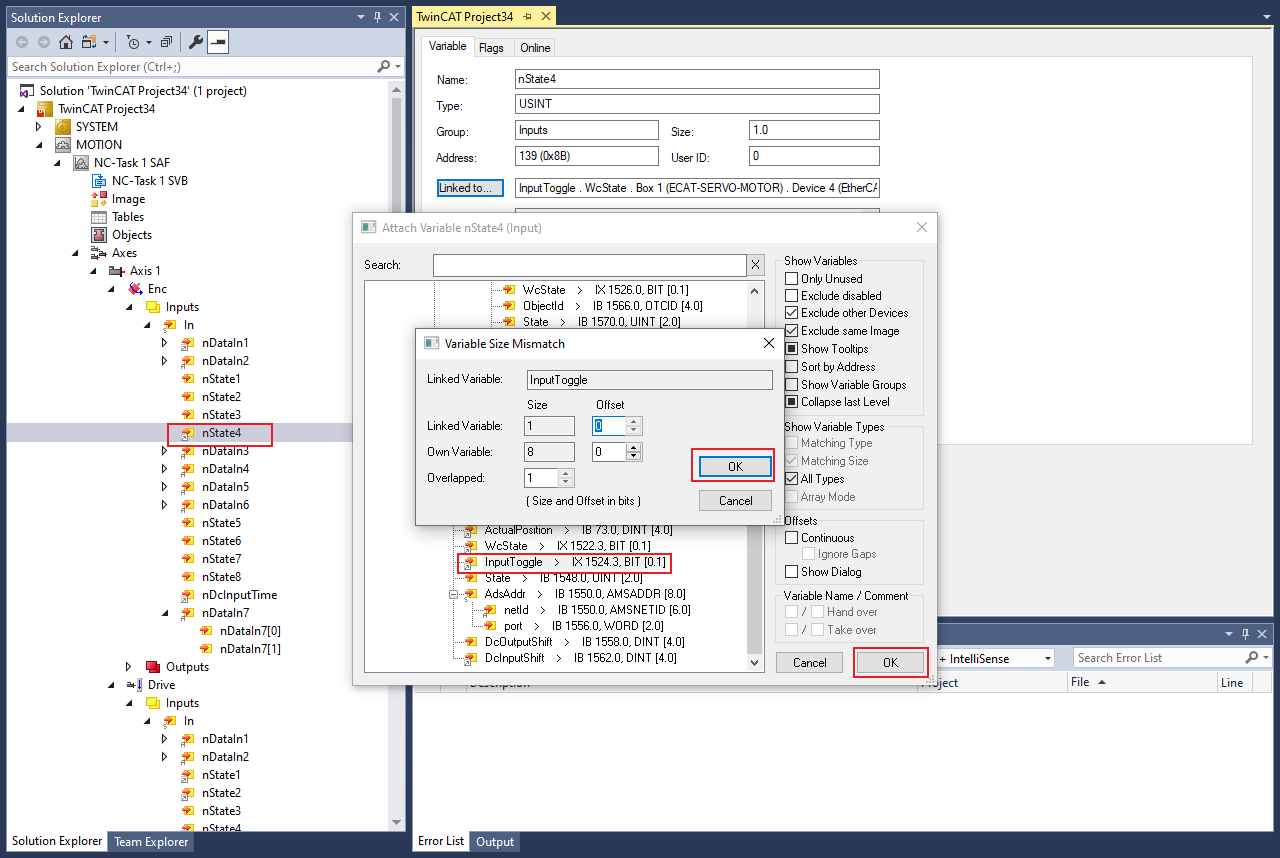The height and width of the screenshot is (858, 1280).
Task: Toggle the Preview Selected Items icon
Action: [217, 42]
